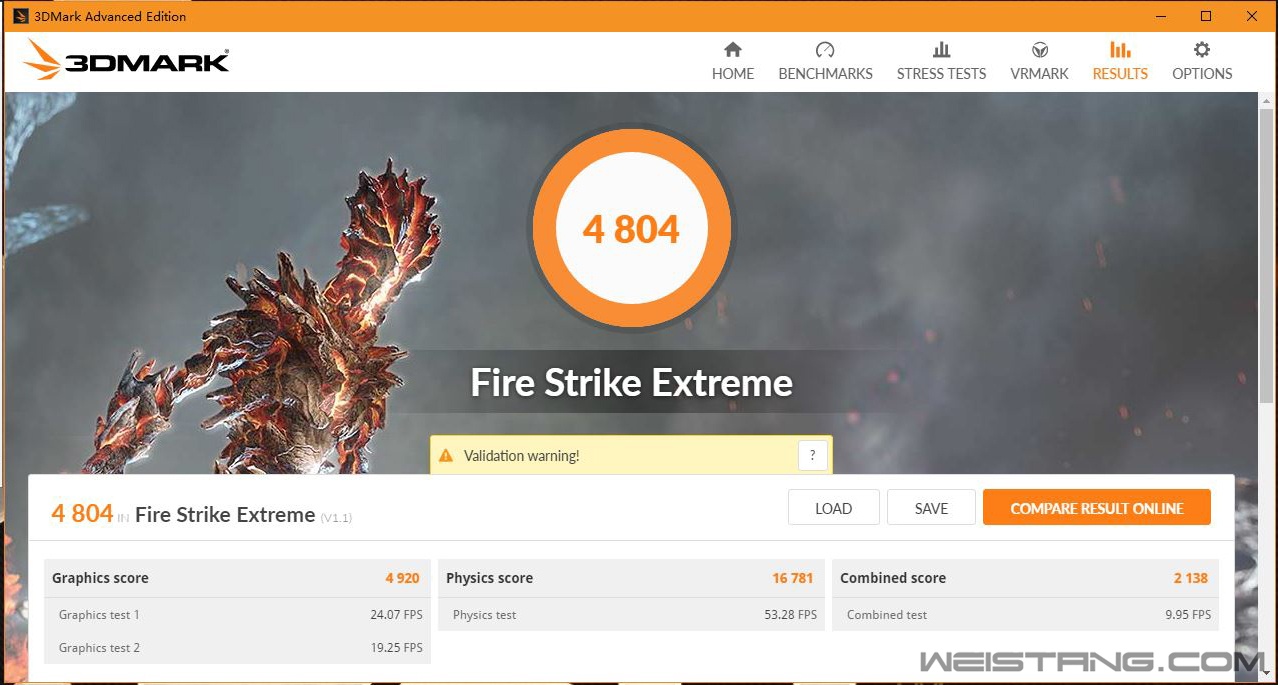Click the 9.95 FPS value

click(1188, 615)
